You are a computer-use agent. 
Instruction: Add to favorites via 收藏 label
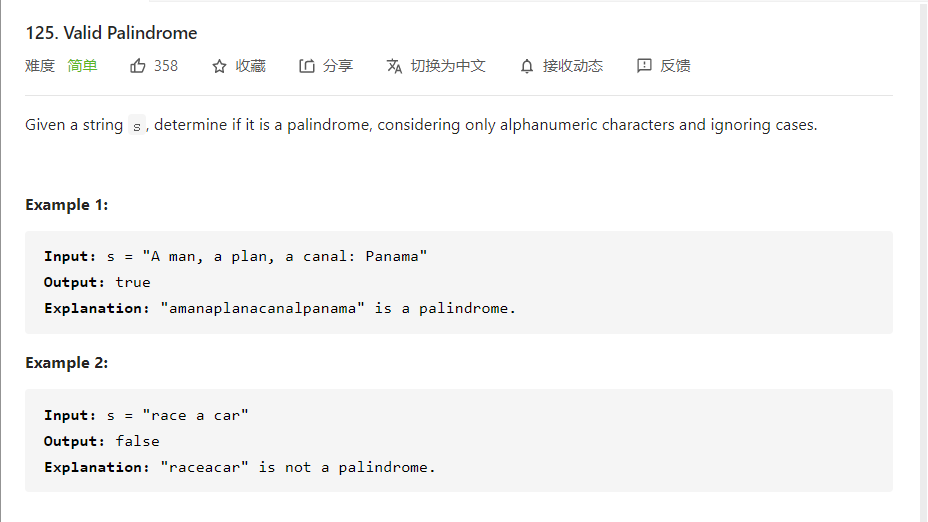250,66
